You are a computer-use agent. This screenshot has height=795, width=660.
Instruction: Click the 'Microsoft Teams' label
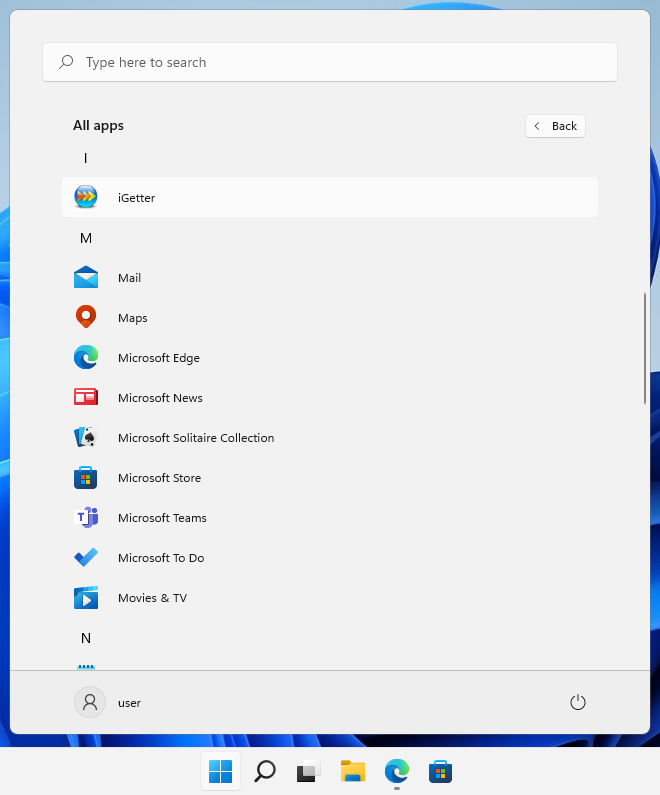[162, 518]
